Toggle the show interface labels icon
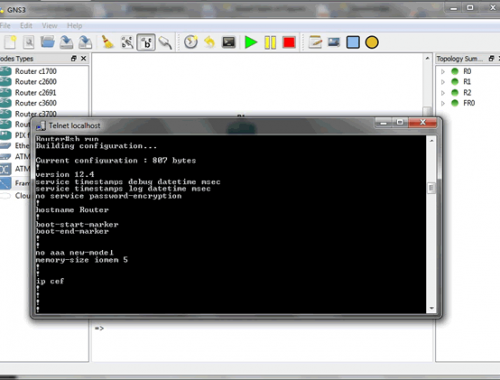 coord(146,42)
